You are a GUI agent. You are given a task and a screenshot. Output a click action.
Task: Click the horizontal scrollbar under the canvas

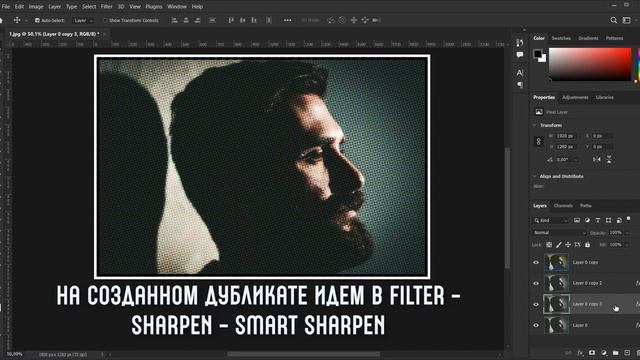pos(304,354)
